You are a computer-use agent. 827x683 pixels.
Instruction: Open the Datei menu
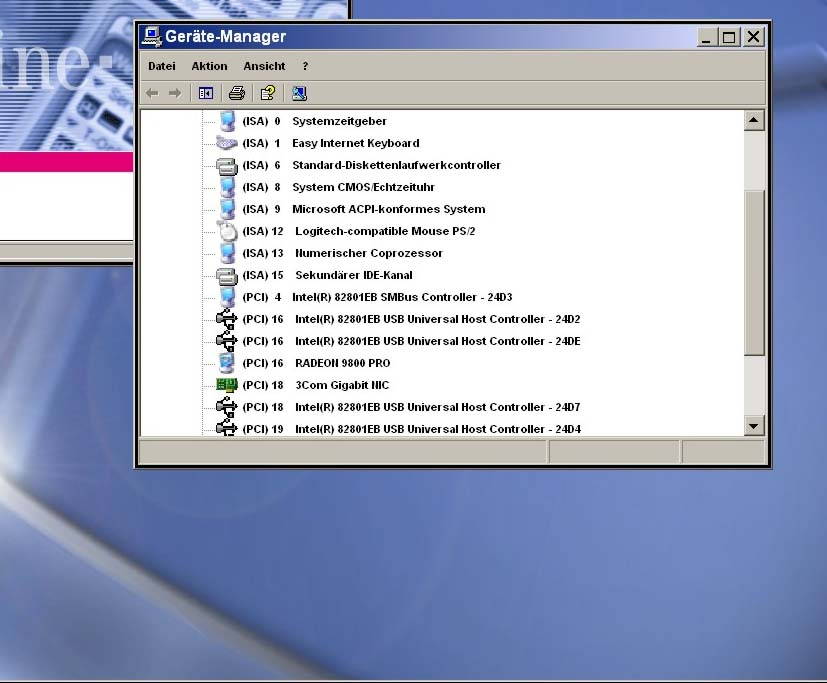coord(162,66)
